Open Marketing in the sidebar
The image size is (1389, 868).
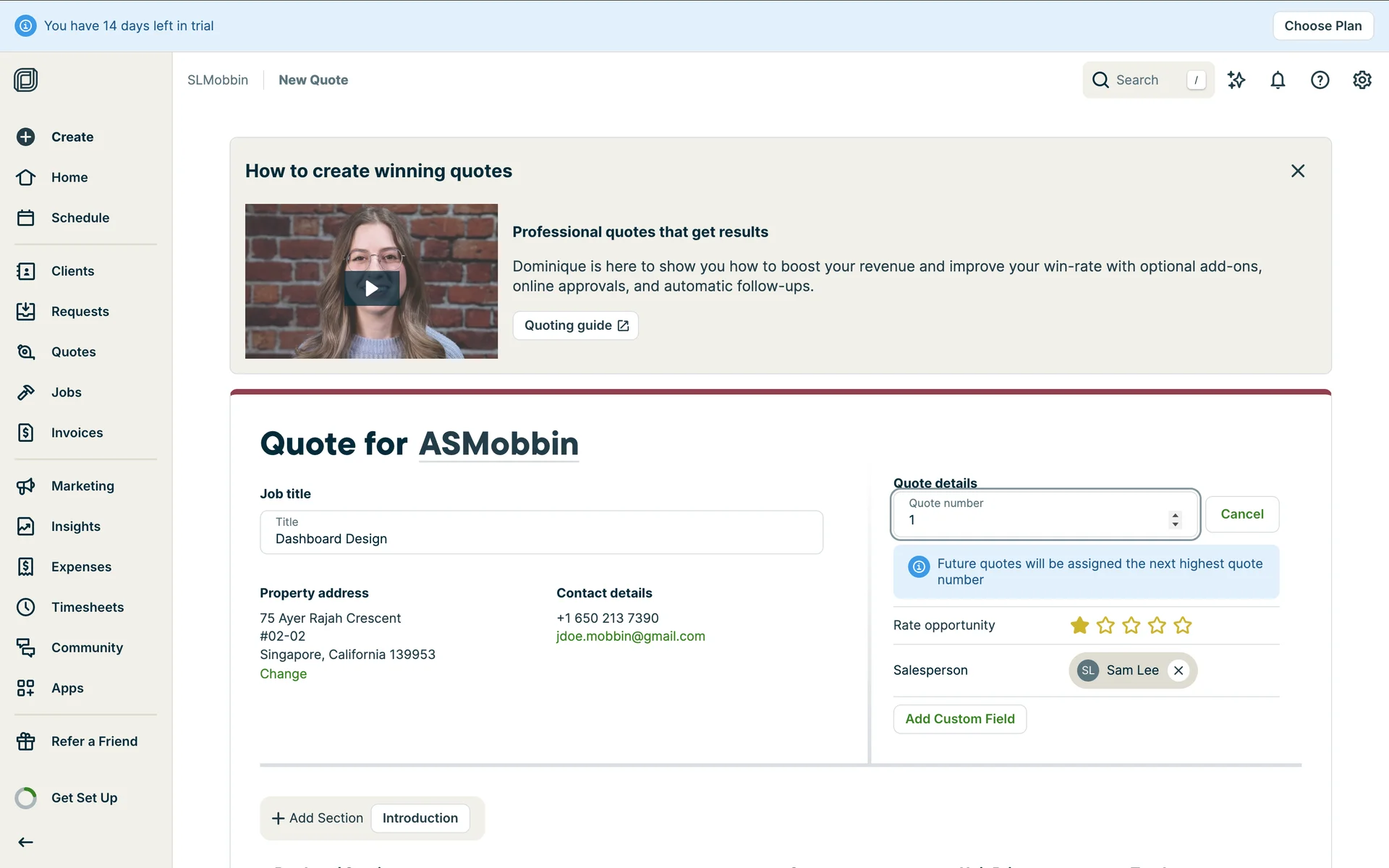pos(82,486)
